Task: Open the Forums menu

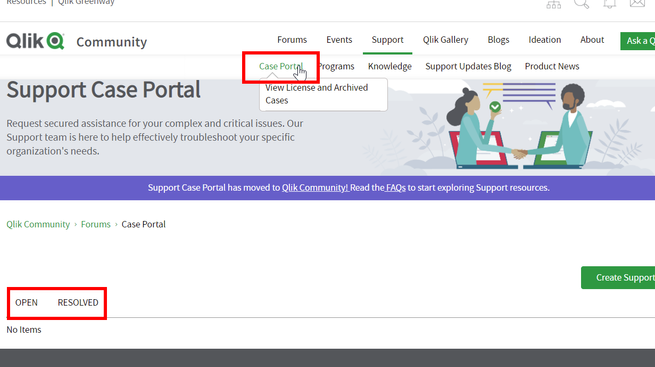Action: coord(292,40)
